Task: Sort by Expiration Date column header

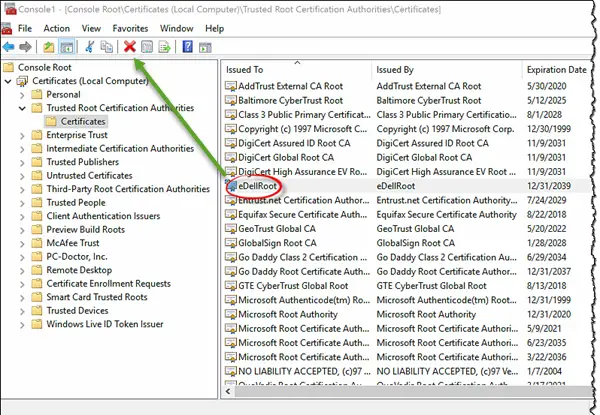Action: [x=557, y=70]
